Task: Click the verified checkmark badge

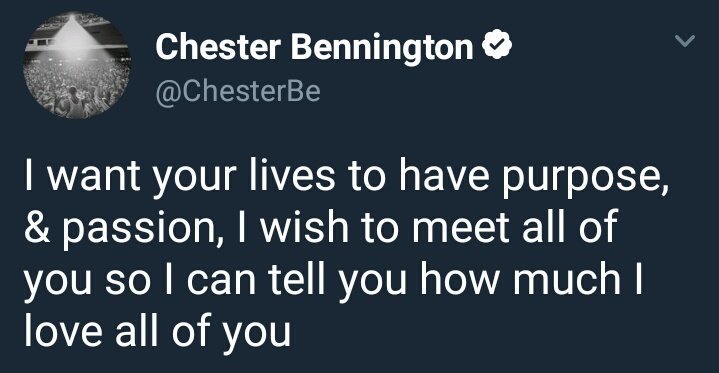Action: [x=497, y=45]
